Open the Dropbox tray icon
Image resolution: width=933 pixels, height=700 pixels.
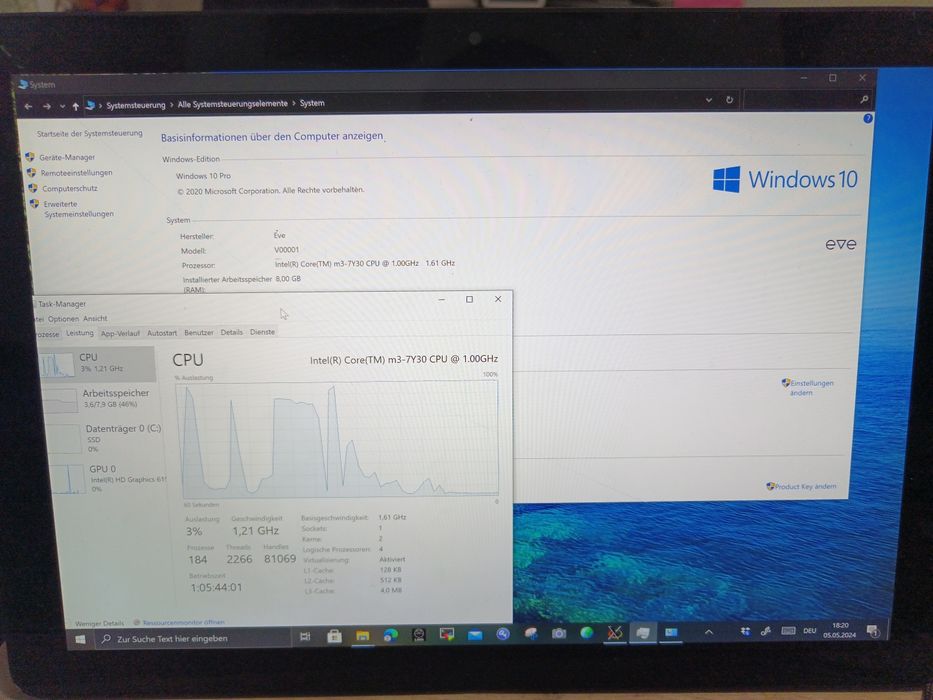pyautogui.click(x=746, y=631)
